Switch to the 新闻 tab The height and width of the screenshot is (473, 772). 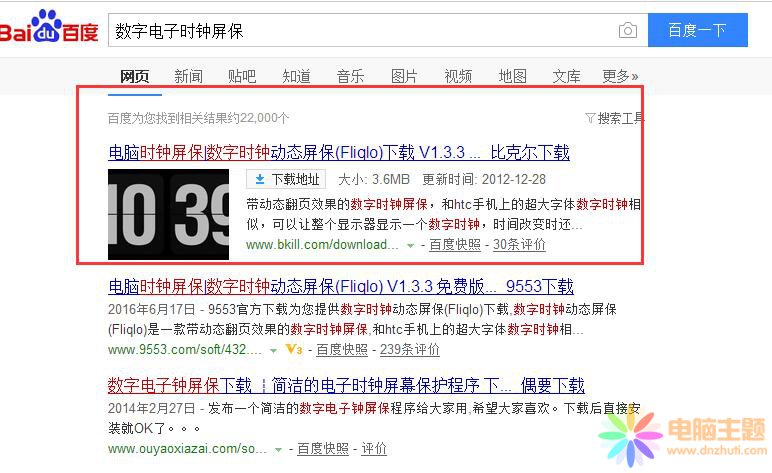[x=188, y=76]
